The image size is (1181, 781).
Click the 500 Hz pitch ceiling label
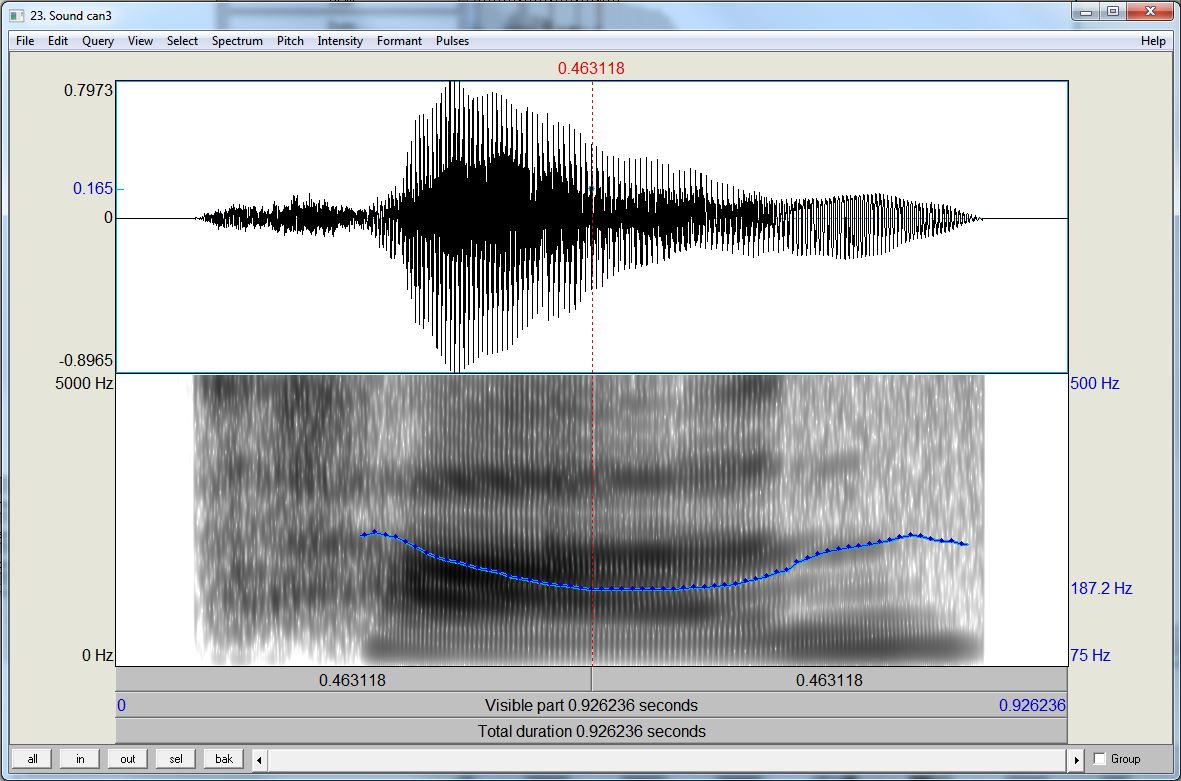(1095, 383)
